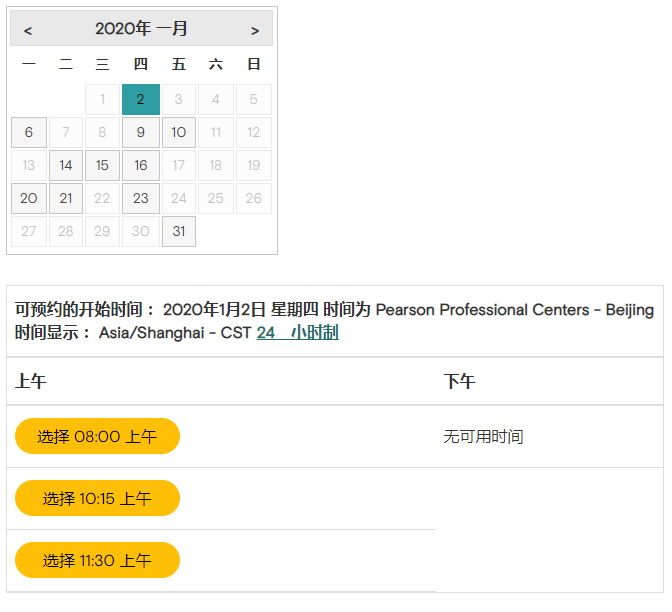
Task: Click the 下午 column header
Action: click(460, 381)
